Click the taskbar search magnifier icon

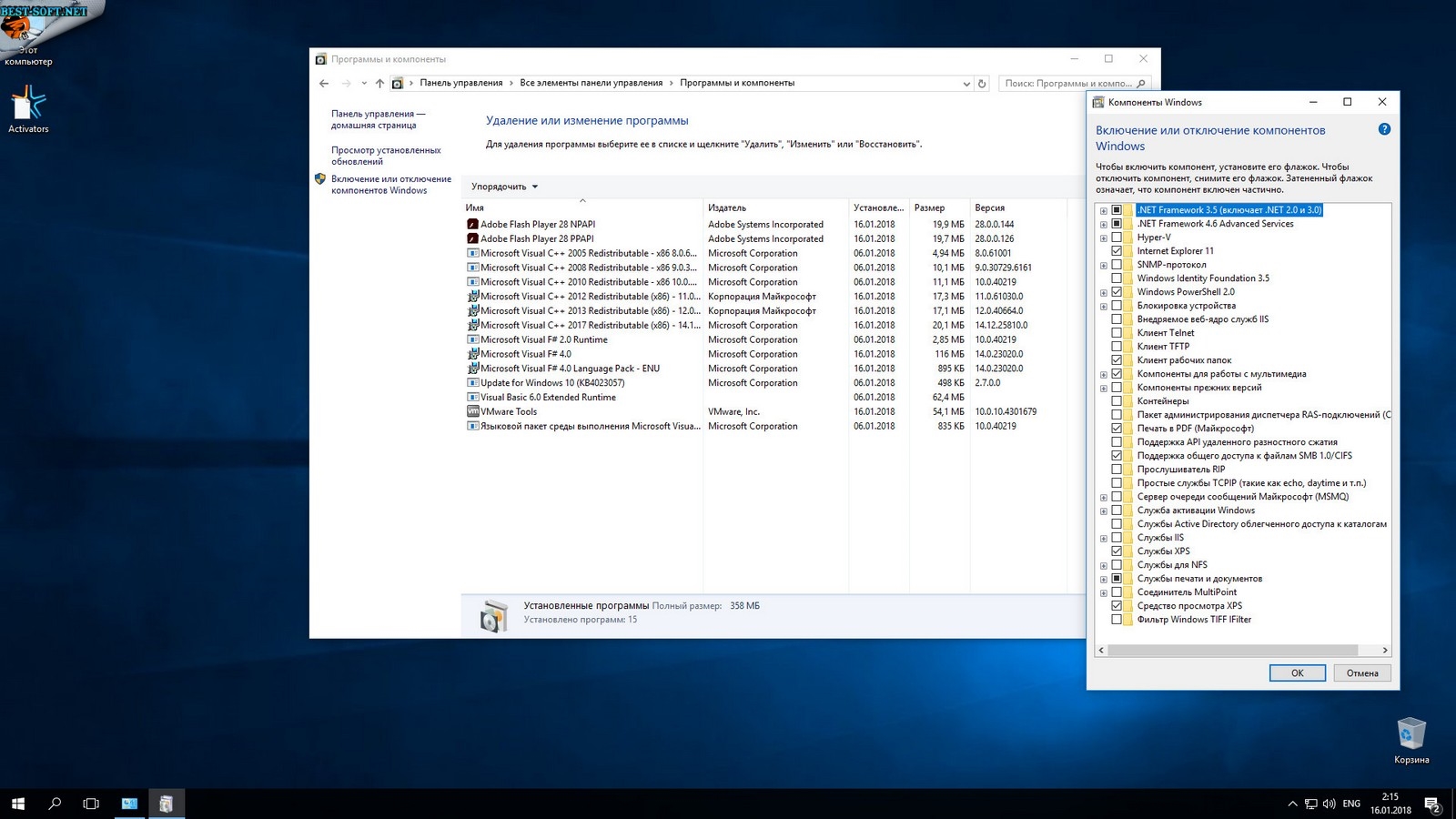click(55, 804)
